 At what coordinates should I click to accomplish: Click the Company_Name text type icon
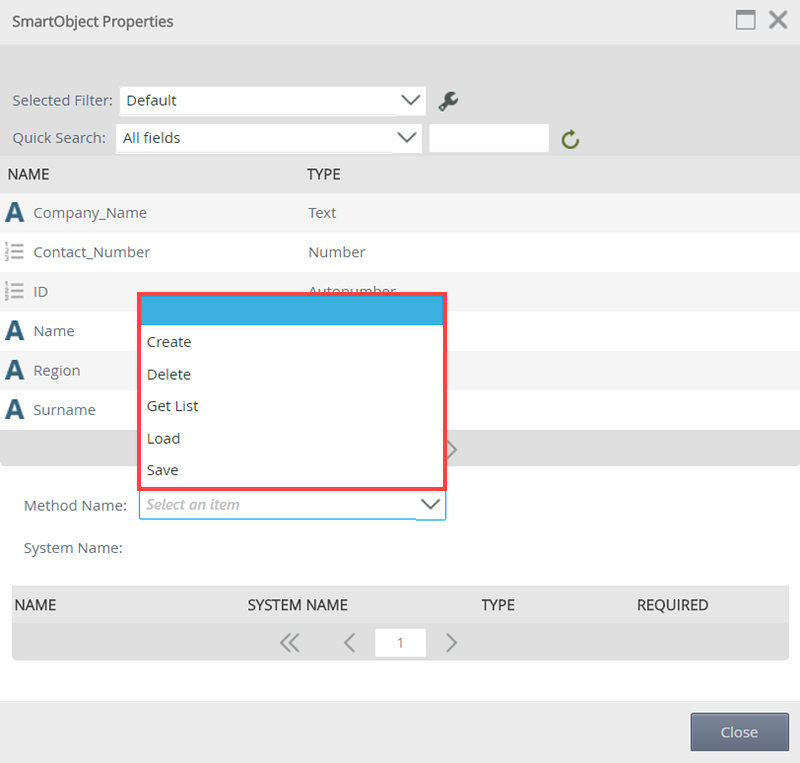point(15,213)
